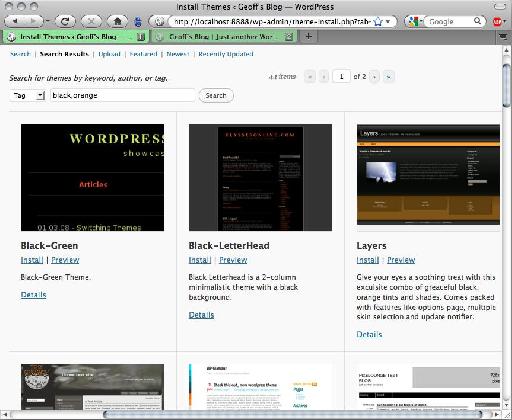The image size is (512, 420).
Task: Show Details for the Layers theme
Action: (x=369, y=334)
